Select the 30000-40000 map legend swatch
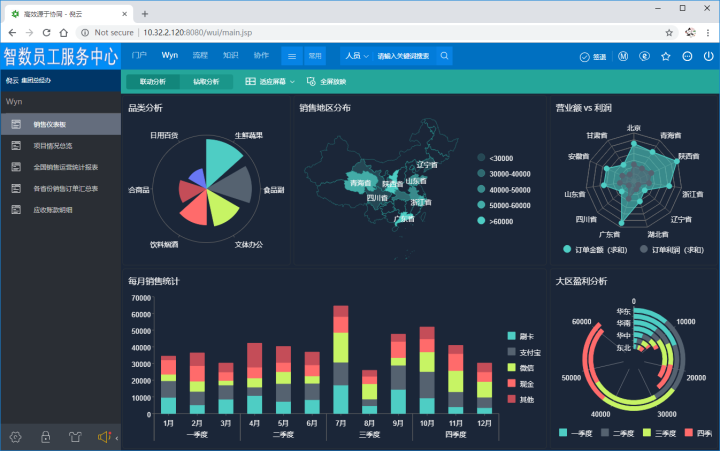 pos(481,173)
